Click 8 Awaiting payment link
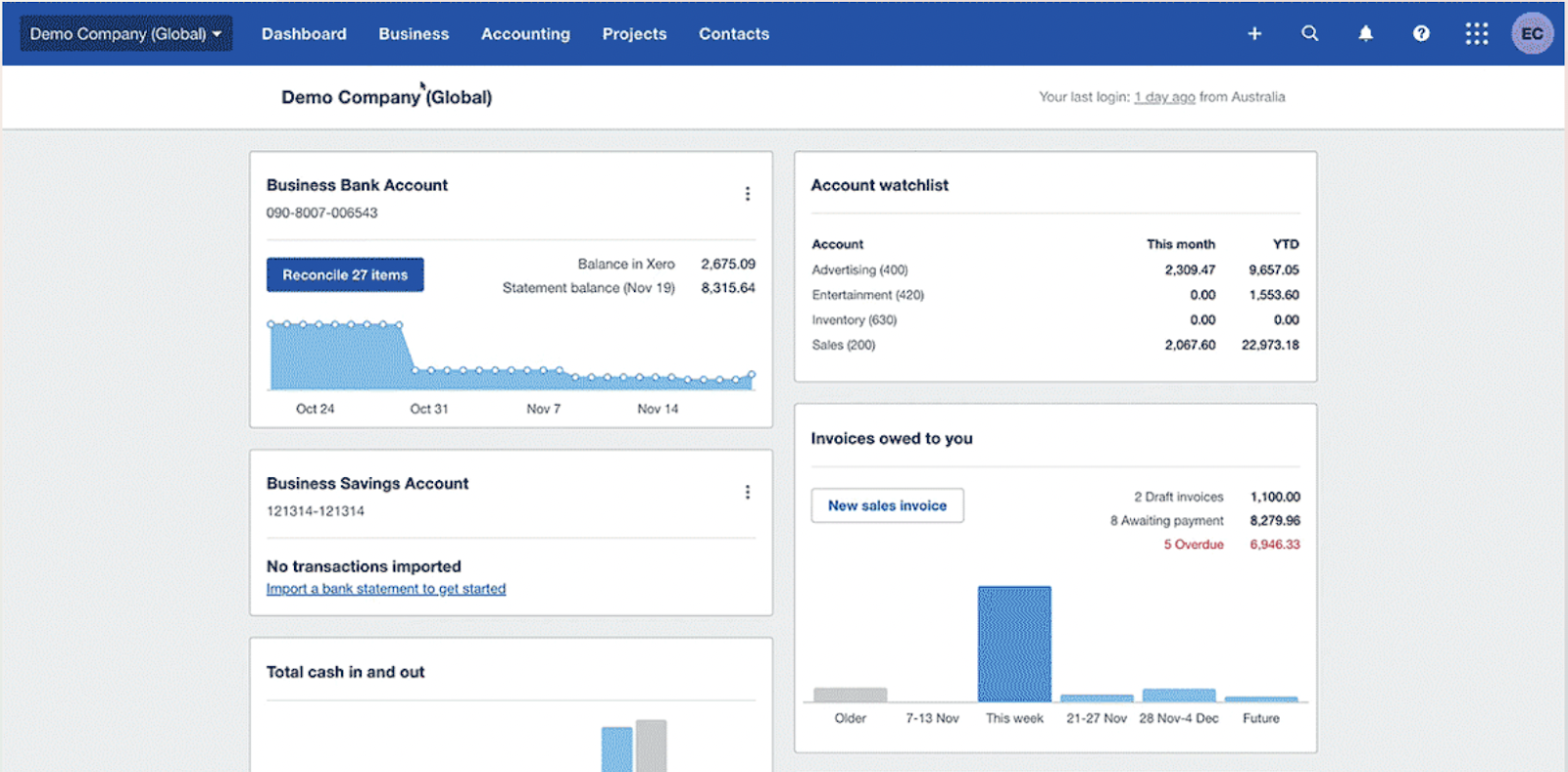 pyautogui.click(x=1167, y=520)
